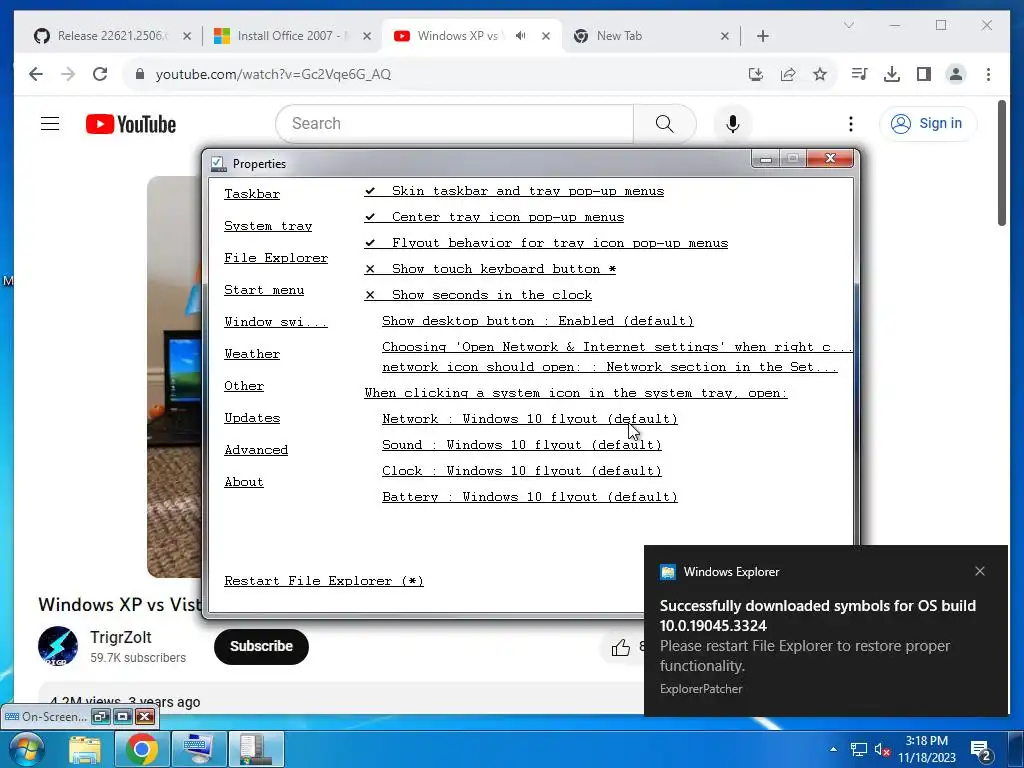Click the server tower taskbar icon

pos(255,749)
